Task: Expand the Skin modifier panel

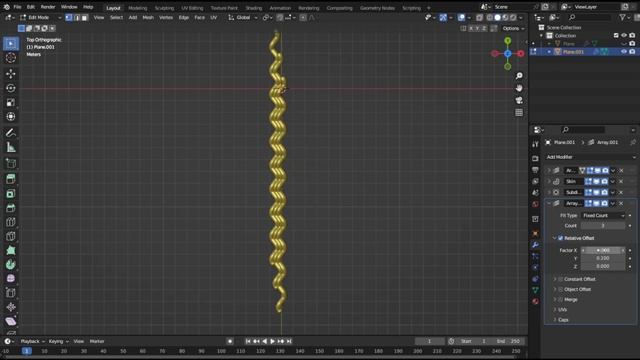Action: tap(549, 181)
